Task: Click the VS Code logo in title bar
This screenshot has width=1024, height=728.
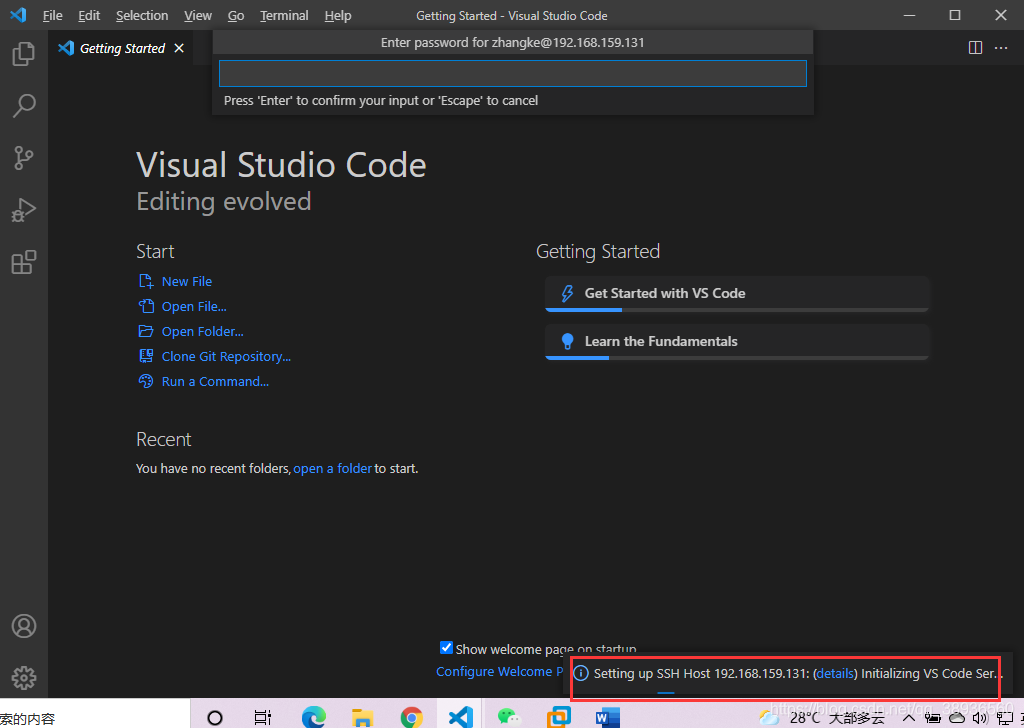Action: 18,15
